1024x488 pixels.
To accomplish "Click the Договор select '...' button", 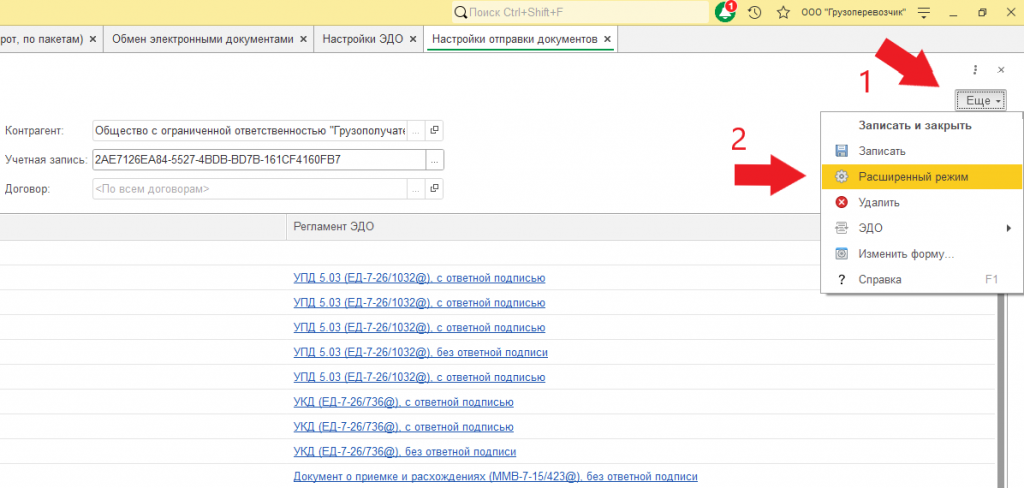I will point(416,189).
